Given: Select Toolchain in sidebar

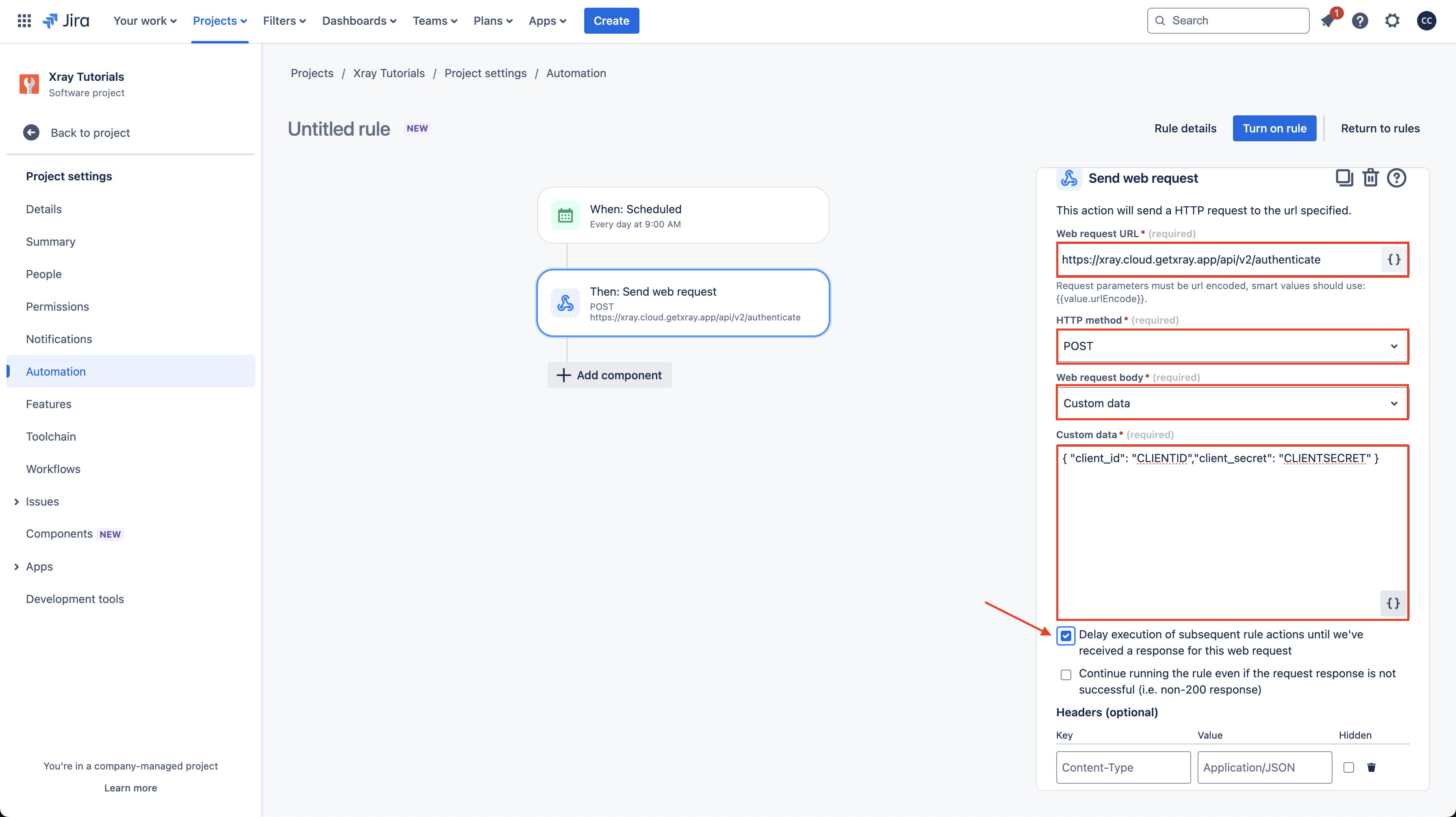Looking at the screenshot, I should click(130, 437).
